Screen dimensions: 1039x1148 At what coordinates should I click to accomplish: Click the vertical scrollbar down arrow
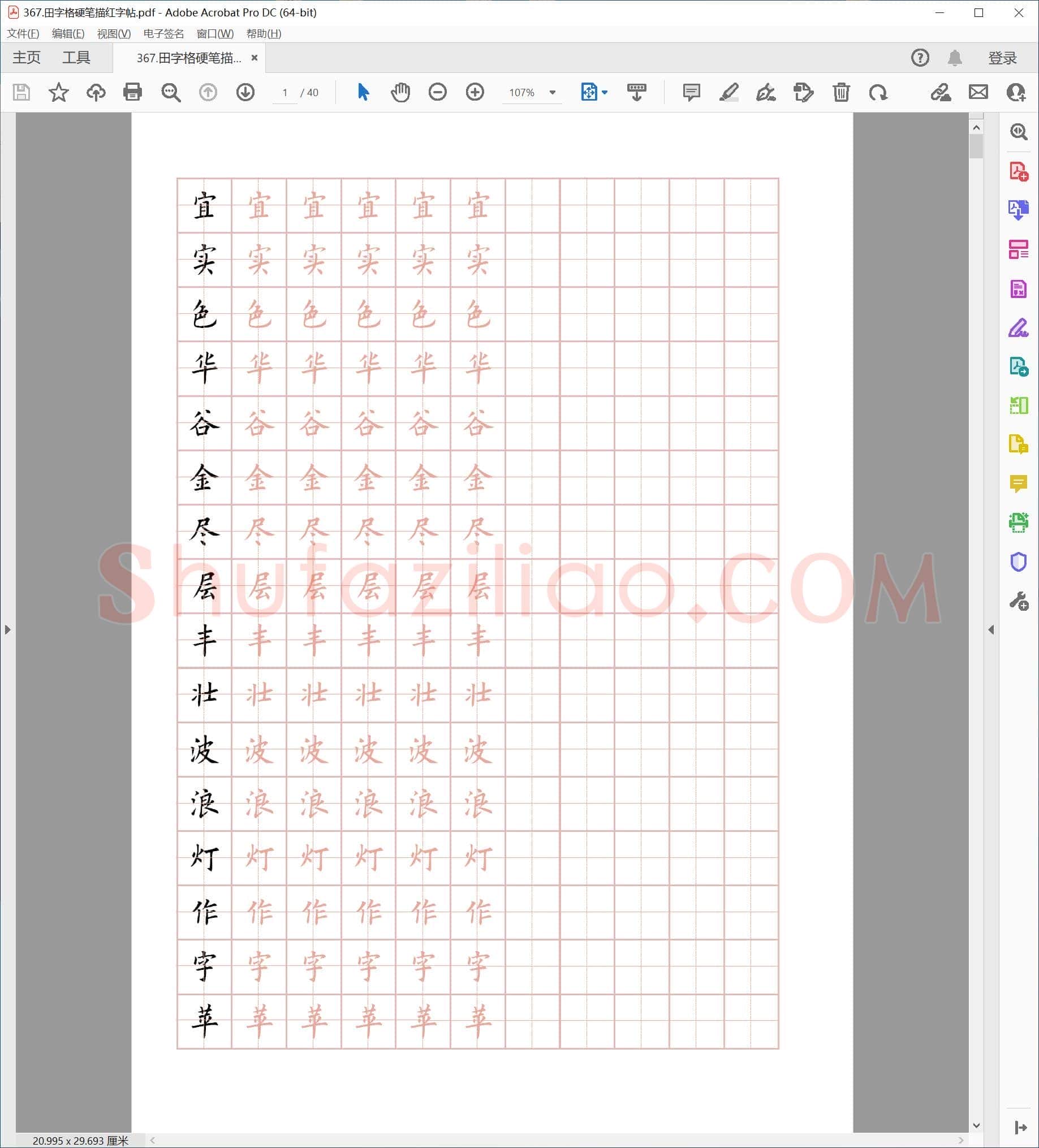976,1125
